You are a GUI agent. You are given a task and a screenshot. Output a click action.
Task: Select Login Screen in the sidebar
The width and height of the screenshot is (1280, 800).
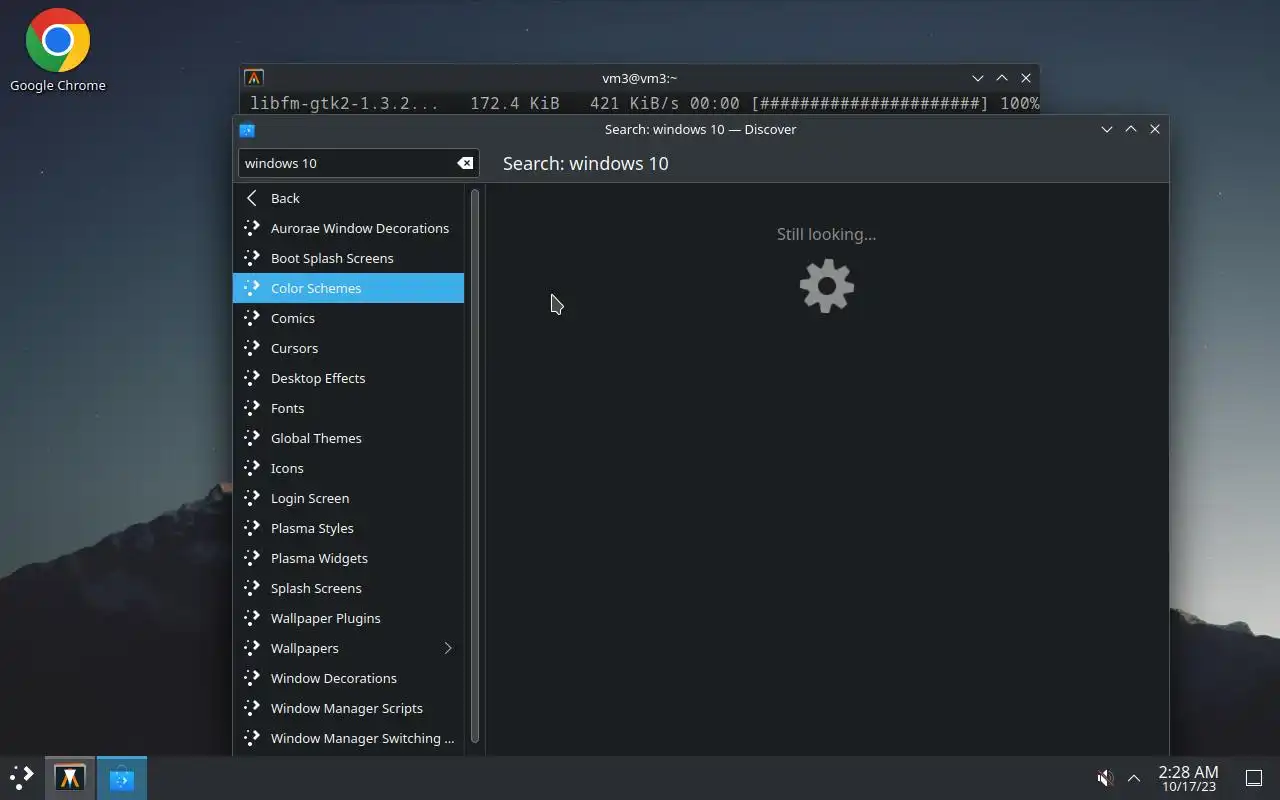click(x=348, y=498)
